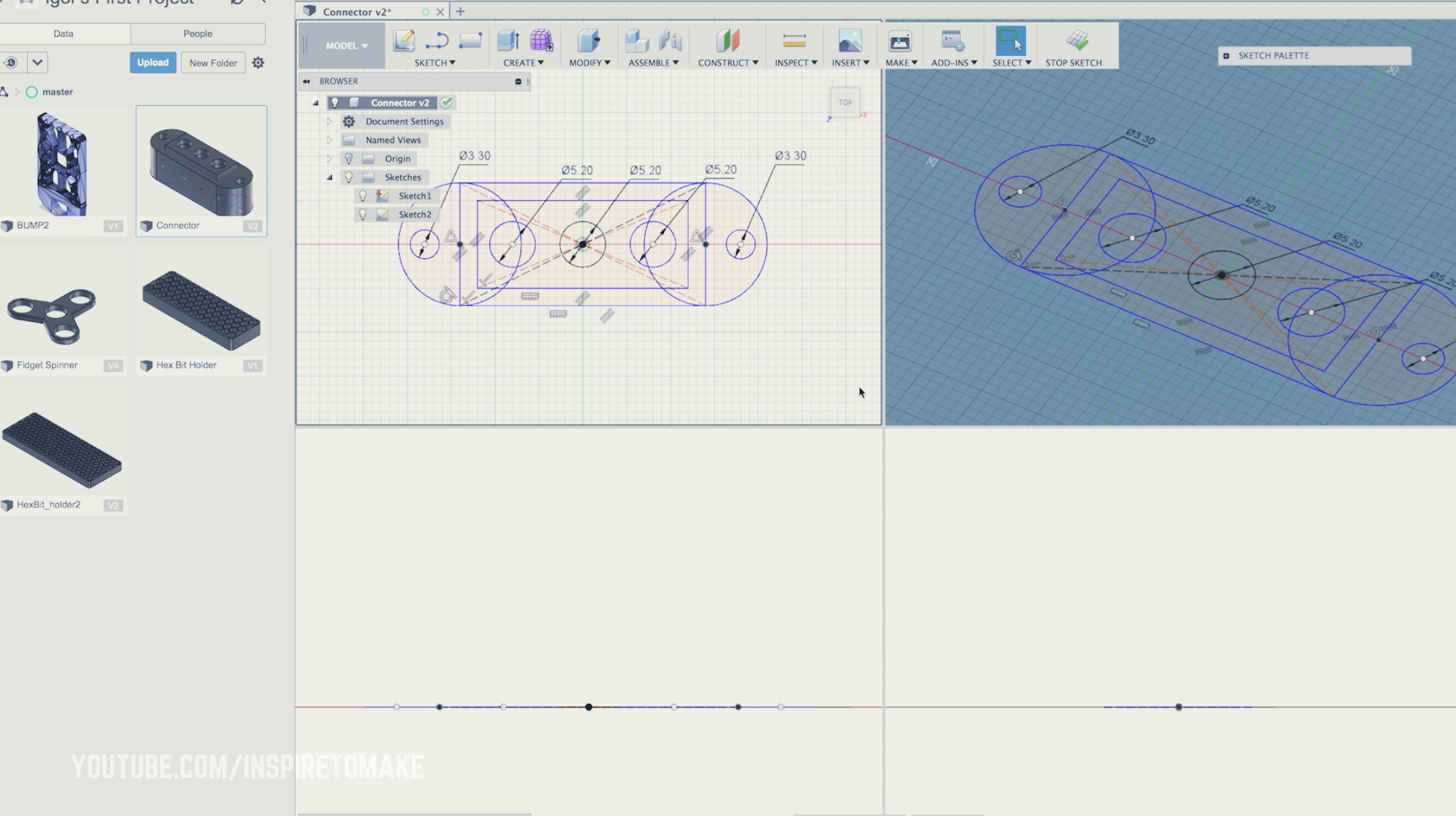This screenshot has width=1456, height=816.
Task: Expand the Document Settings tree node
Action: coord(329,122)
